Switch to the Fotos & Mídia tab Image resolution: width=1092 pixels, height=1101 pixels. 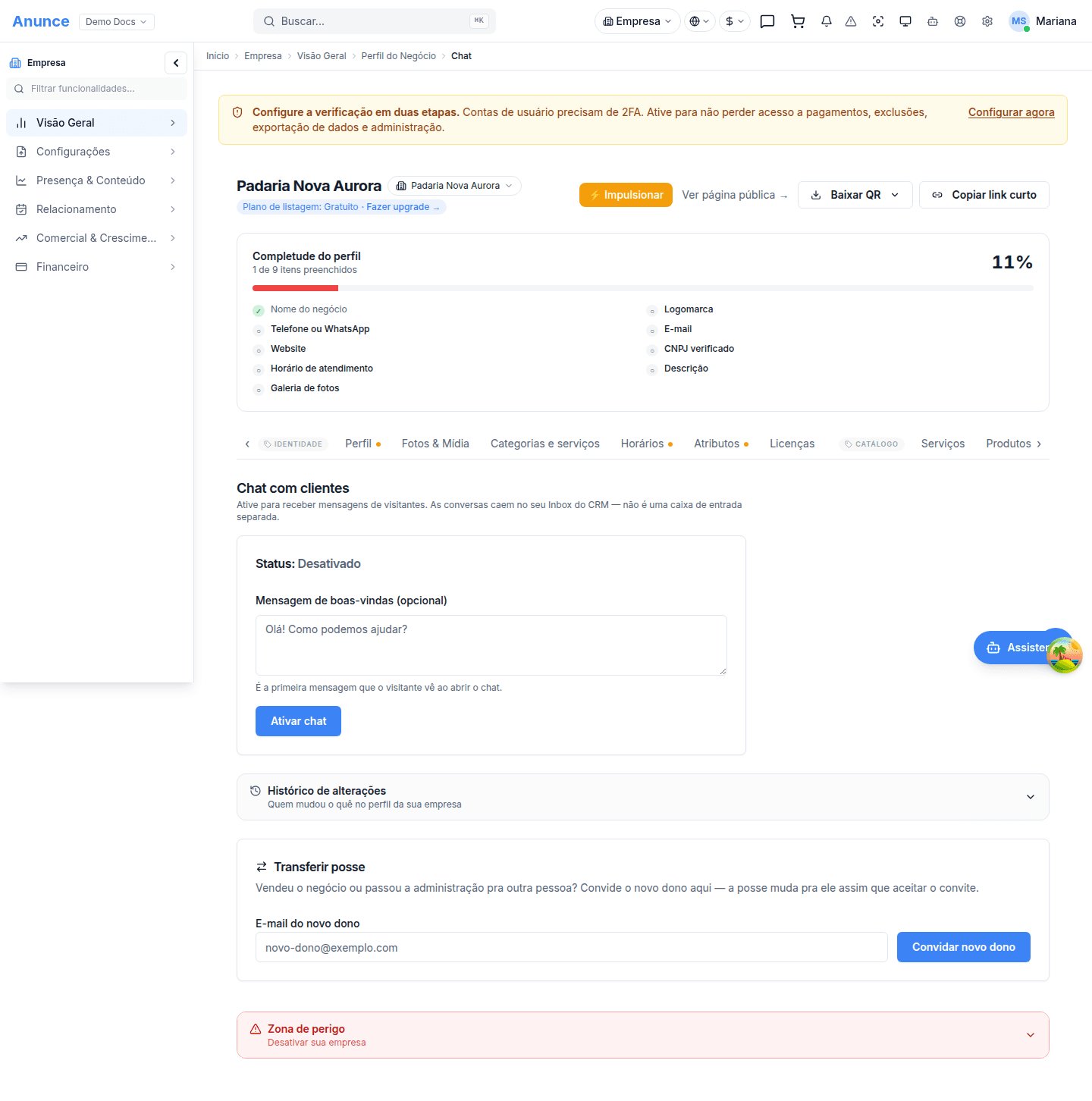coord(435,444)
